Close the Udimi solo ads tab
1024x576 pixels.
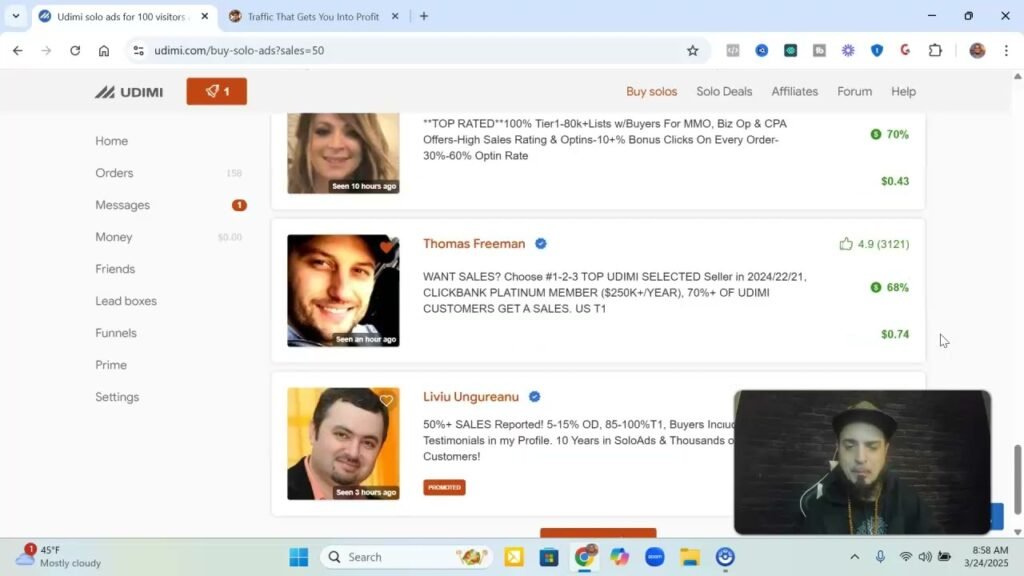(204, 16)
